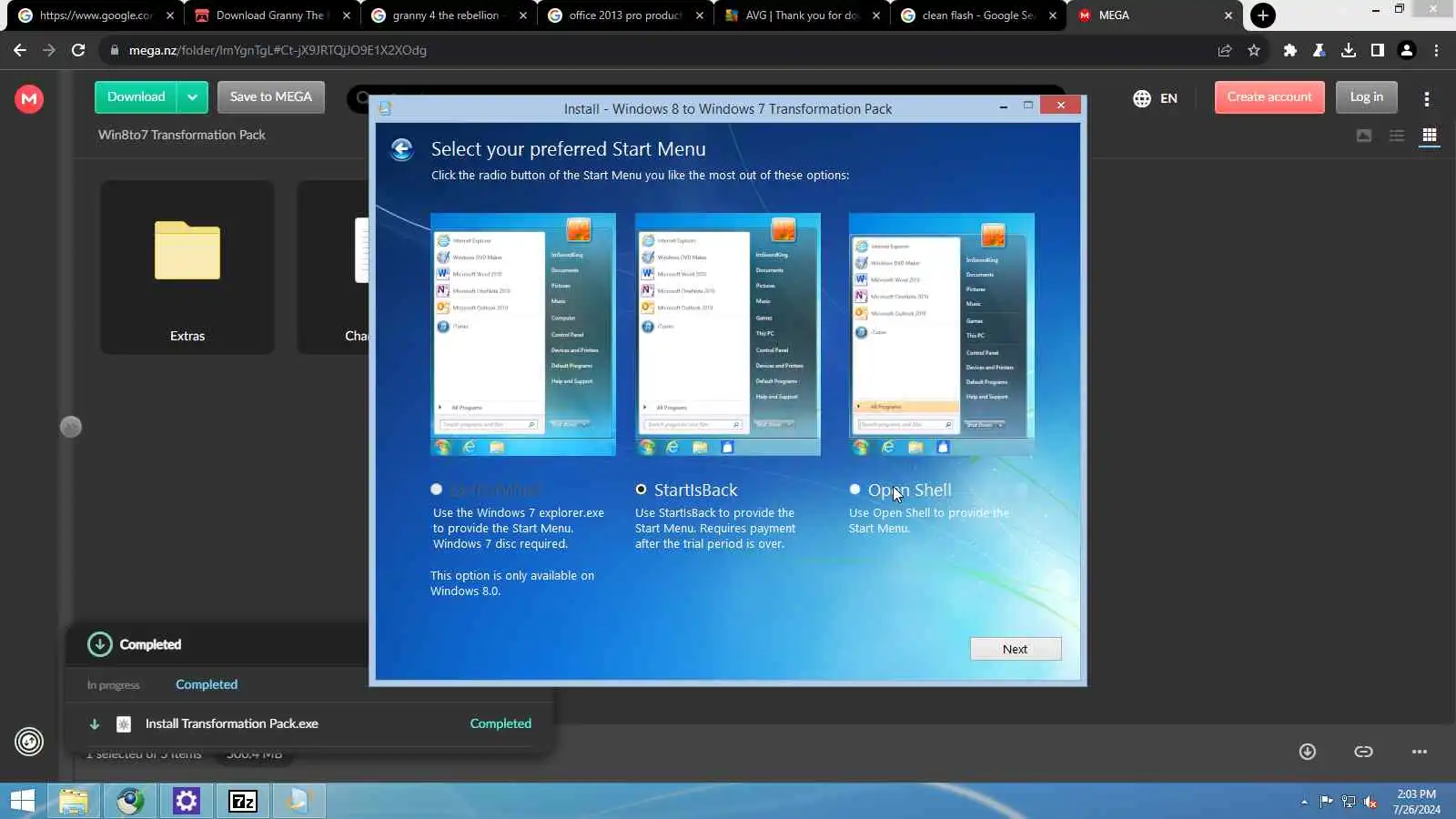Open File Explorer on taskbar

[74, 801]
